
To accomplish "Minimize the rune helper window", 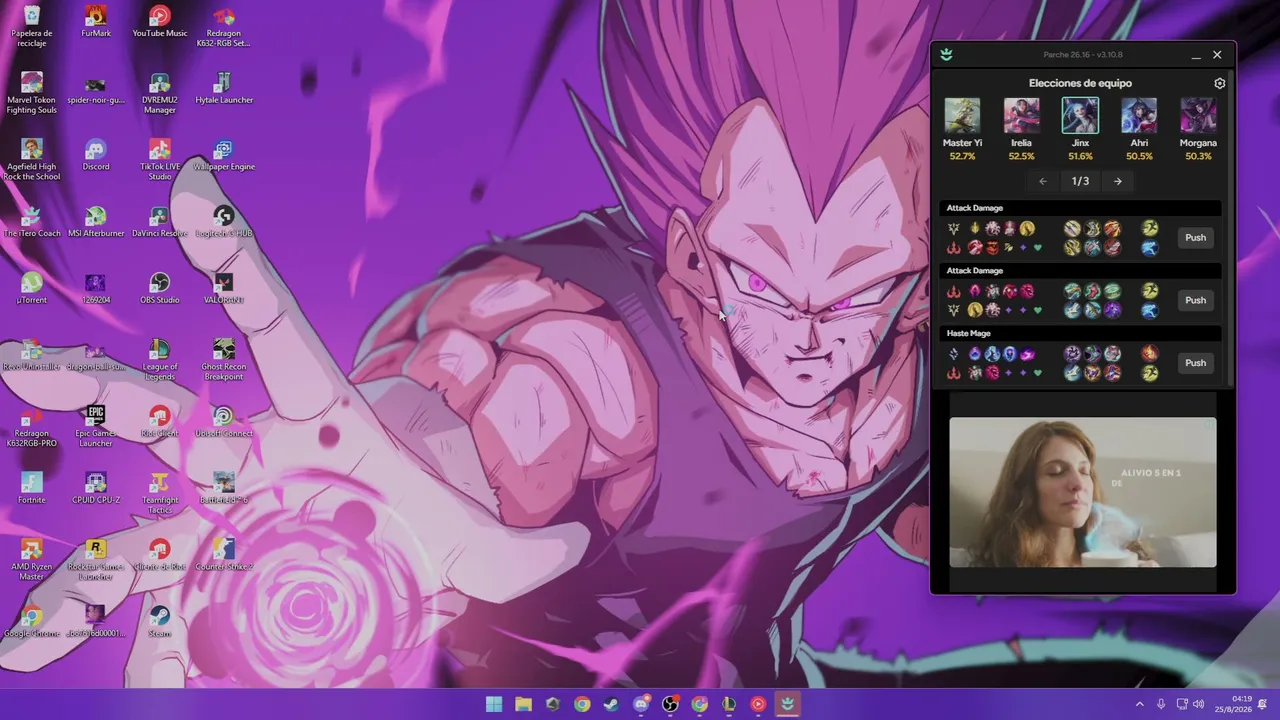I will [x=1196, y=55].
